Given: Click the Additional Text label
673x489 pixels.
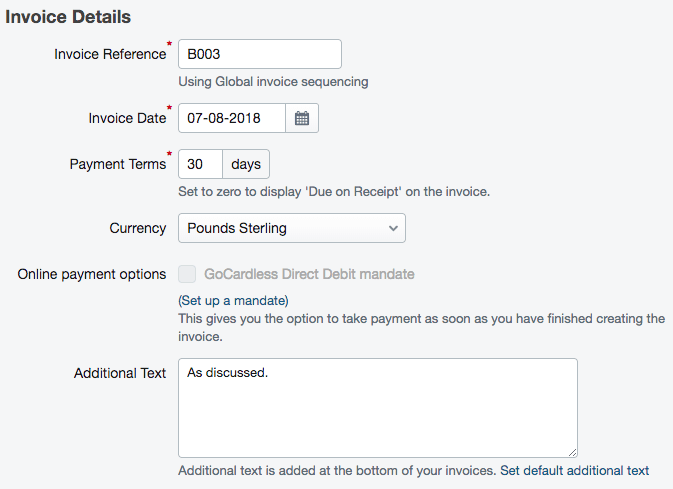Looking at the screenshot, I should pos(120,373).
